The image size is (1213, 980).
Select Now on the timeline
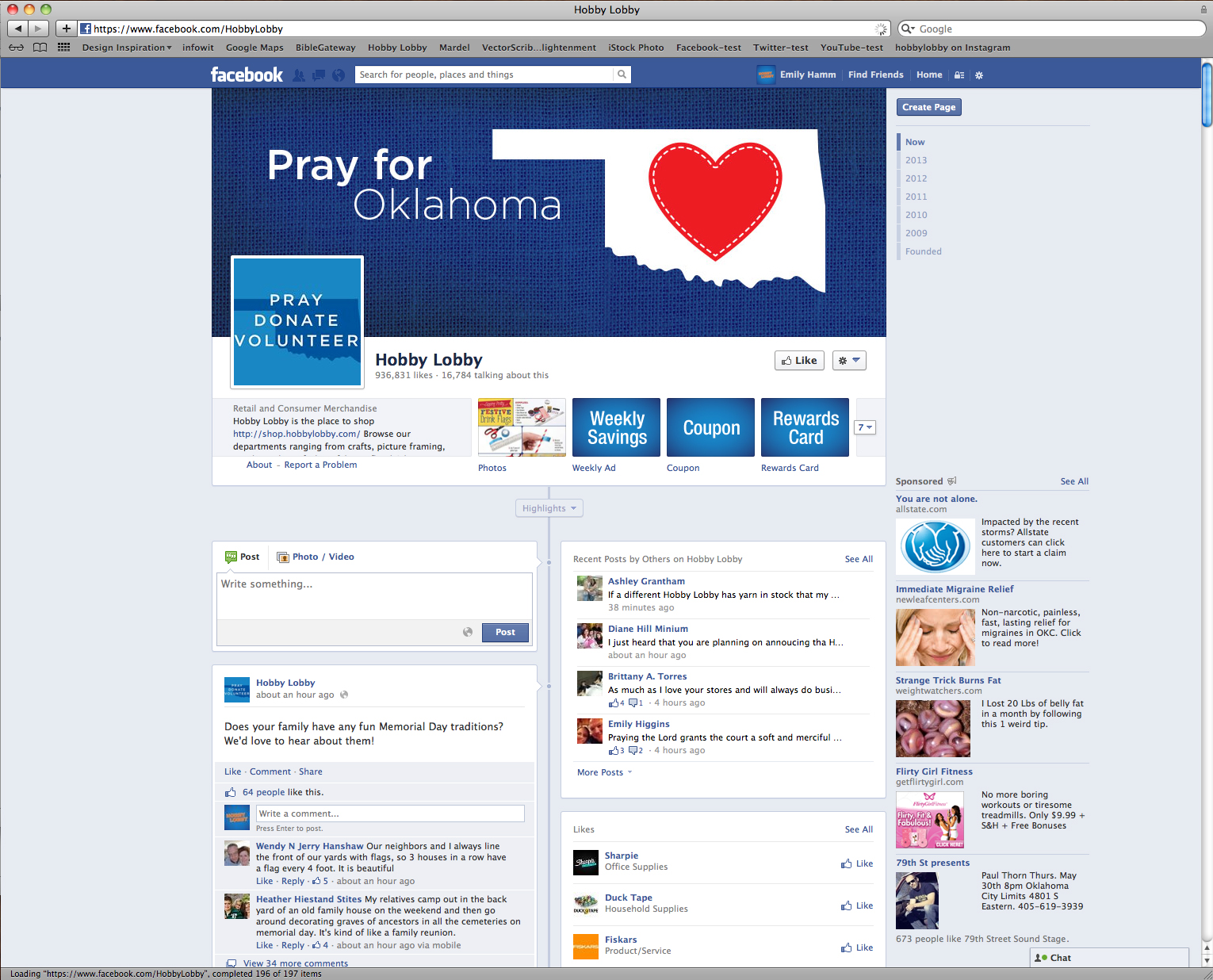[915, 142]
